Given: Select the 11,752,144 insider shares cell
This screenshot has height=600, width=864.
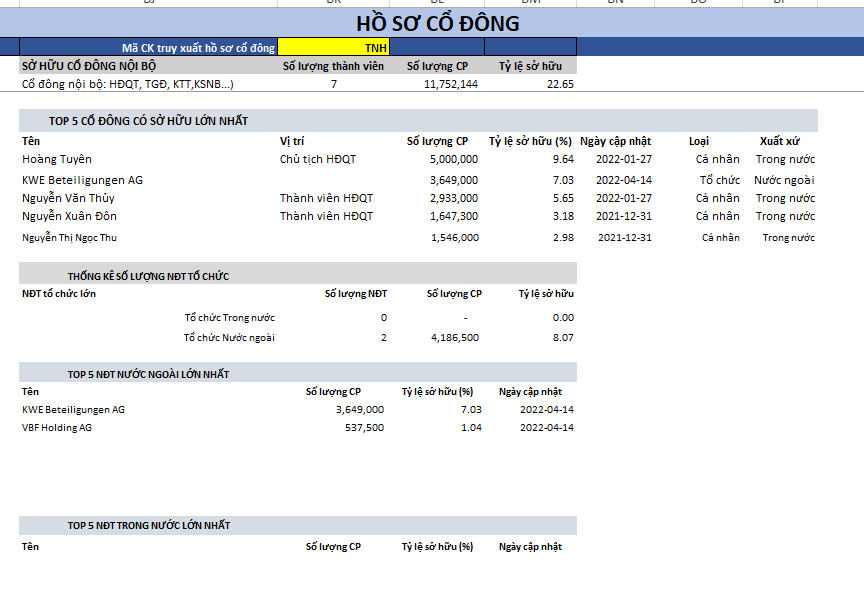Looking at the screenshot, I should pos(437,85).
